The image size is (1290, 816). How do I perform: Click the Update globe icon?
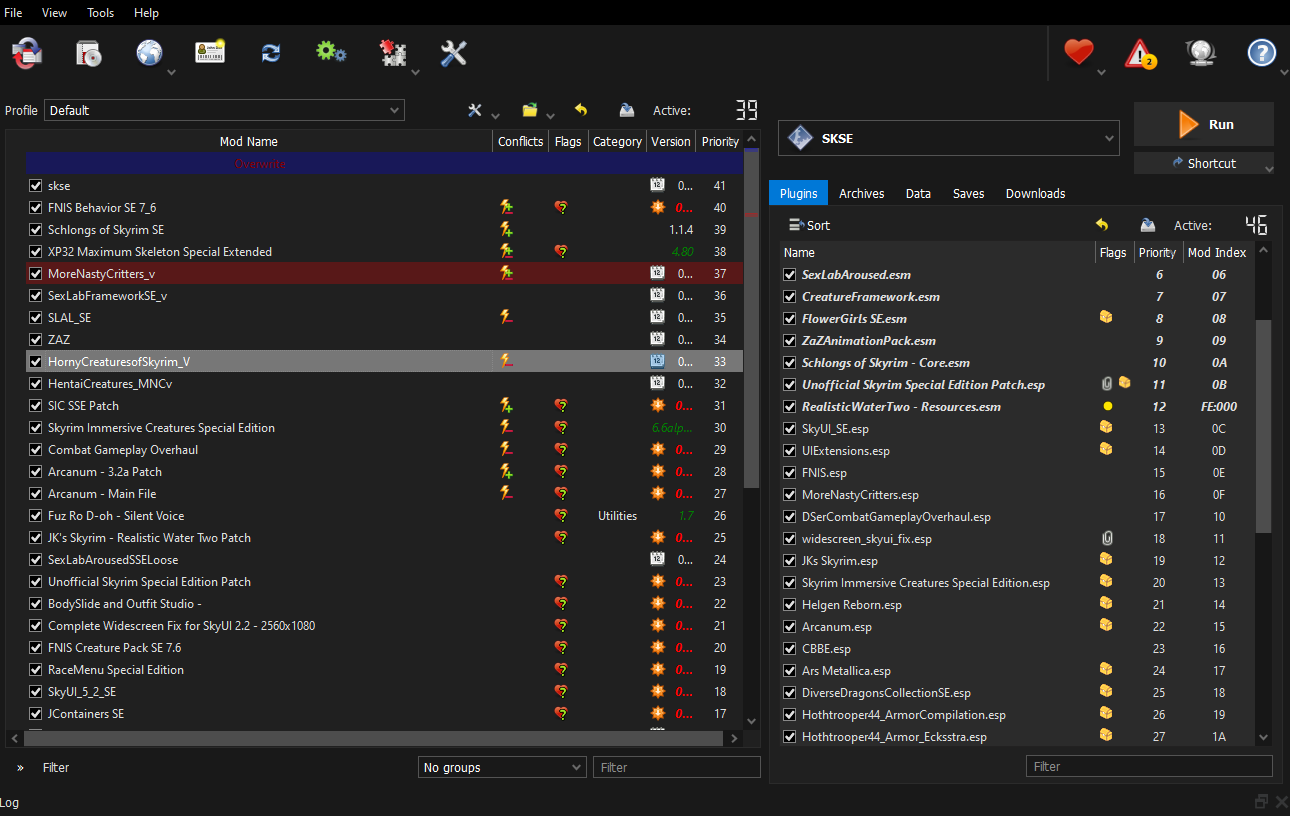pyautogui.click(x=1200, y=53)
